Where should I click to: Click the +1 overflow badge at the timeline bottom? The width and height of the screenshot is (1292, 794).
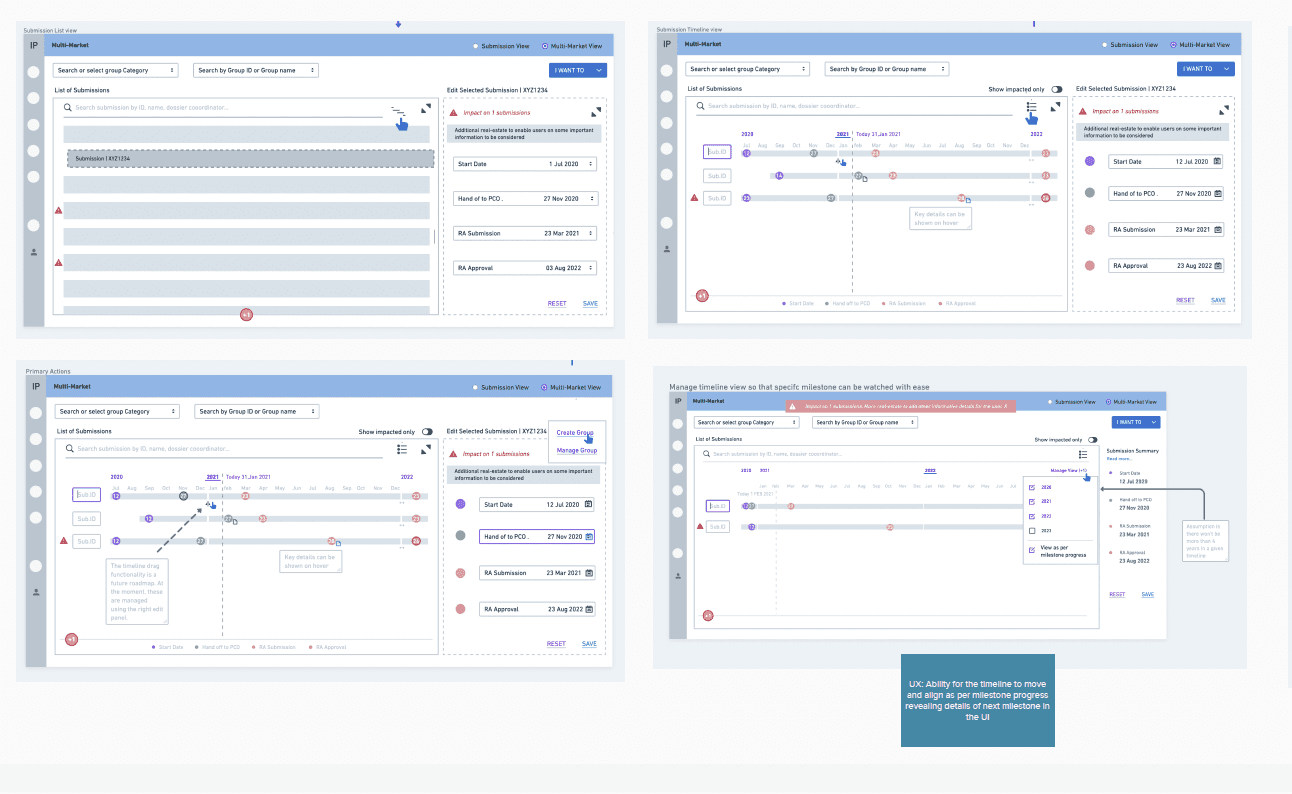pyautogui.click(x=703, y=296)
